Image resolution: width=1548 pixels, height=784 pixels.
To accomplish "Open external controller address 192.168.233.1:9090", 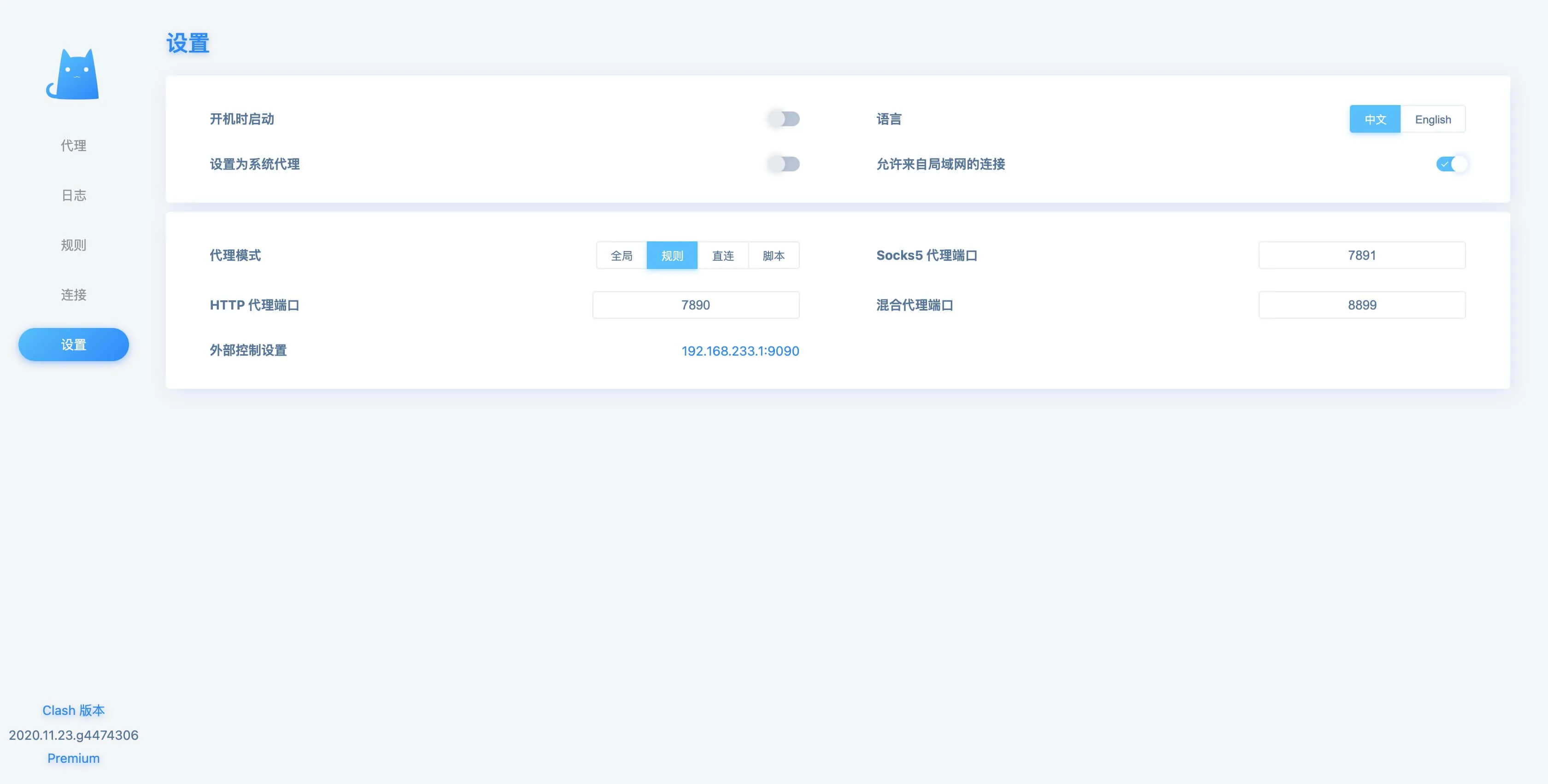I will 740,351.
